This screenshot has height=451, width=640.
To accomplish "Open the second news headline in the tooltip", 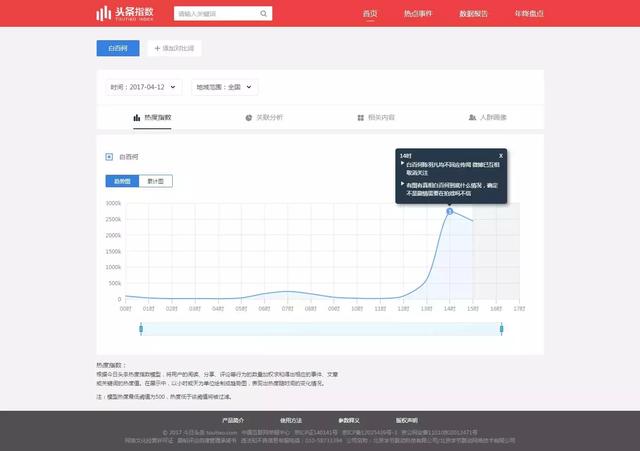I will coord(451,189).
